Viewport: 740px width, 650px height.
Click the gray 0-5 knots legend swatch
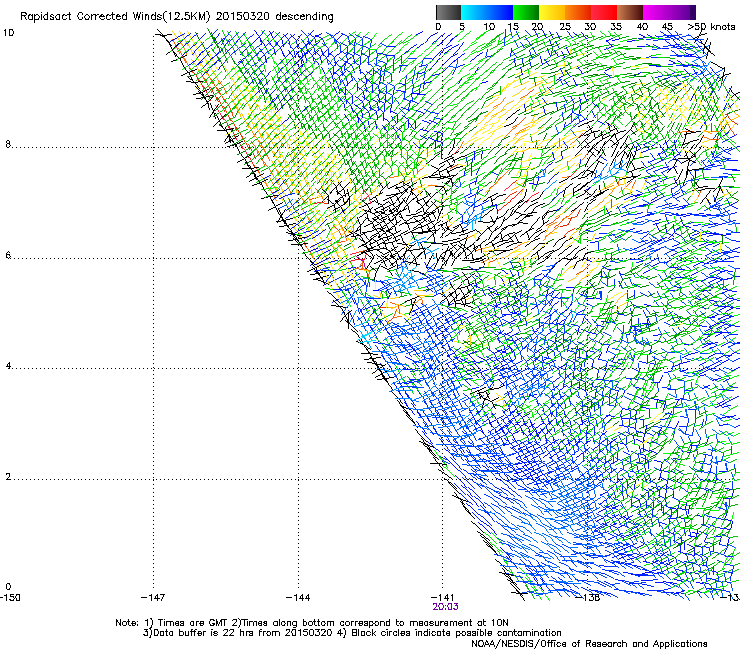point(448,12)
